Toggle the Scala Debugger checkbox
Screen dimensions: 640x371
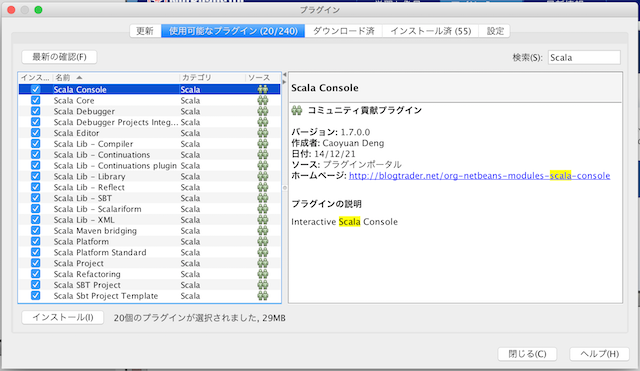click(36, 111)
